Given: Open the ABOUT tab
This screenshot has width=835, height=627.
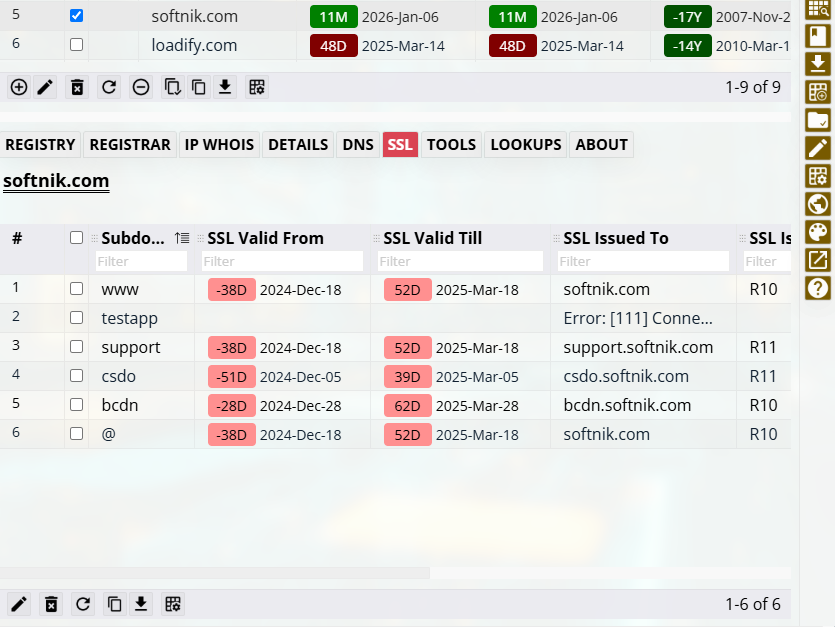Looking at the screenshot, I should (x=601, y=145).
